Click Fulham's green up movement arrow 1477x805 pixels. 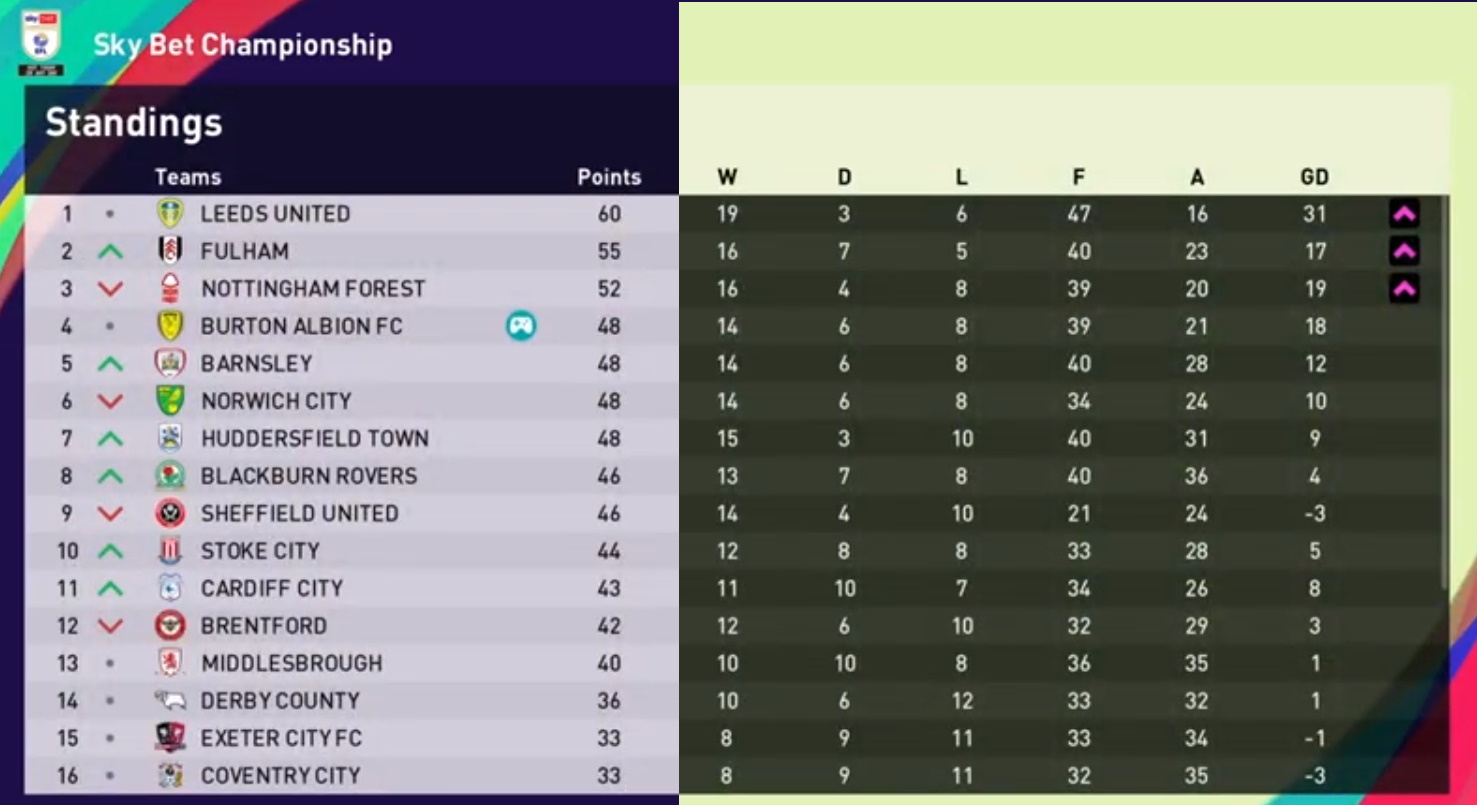click(110, 252)
